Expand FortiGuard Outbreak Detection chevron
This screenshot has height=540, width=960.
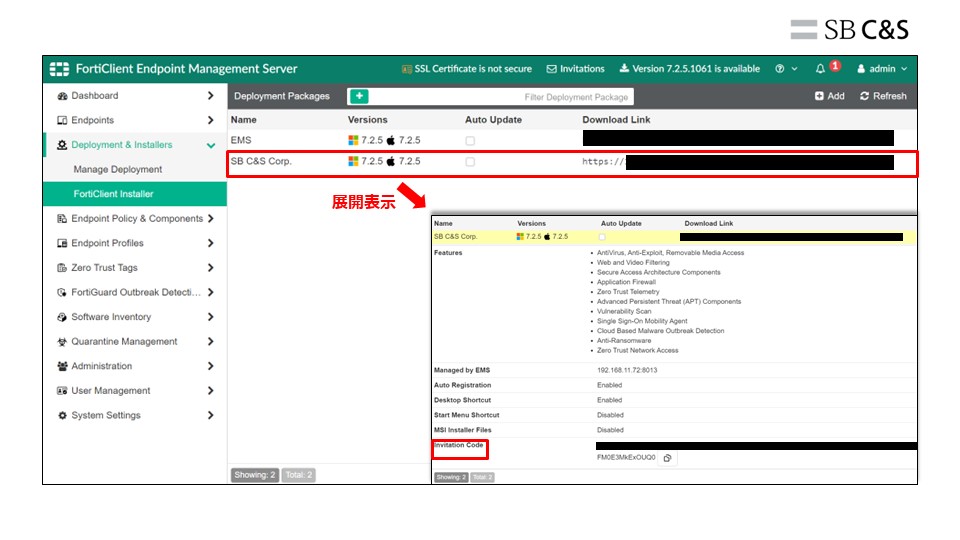[211, 292]
